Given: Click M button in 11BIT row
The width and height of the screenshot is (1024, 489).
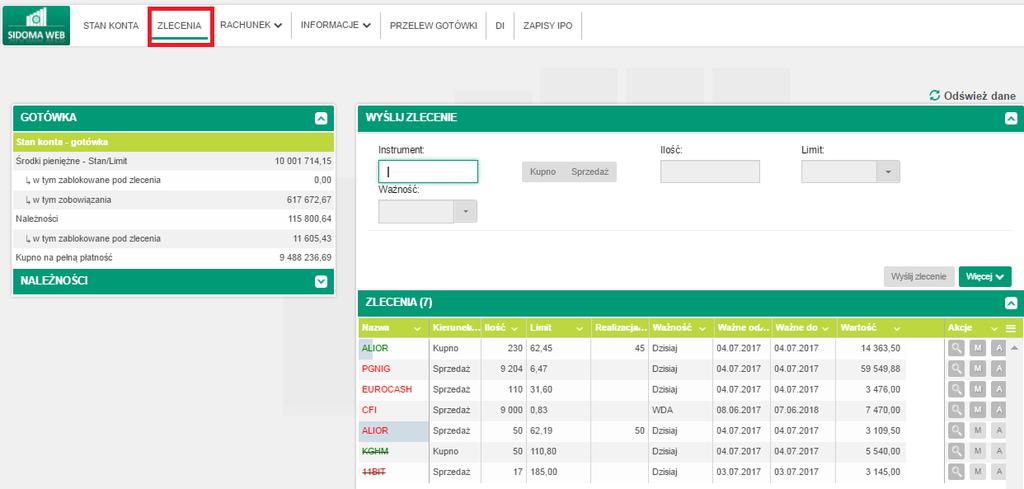Looking at the screenshot, I should [x=978, y=472].
